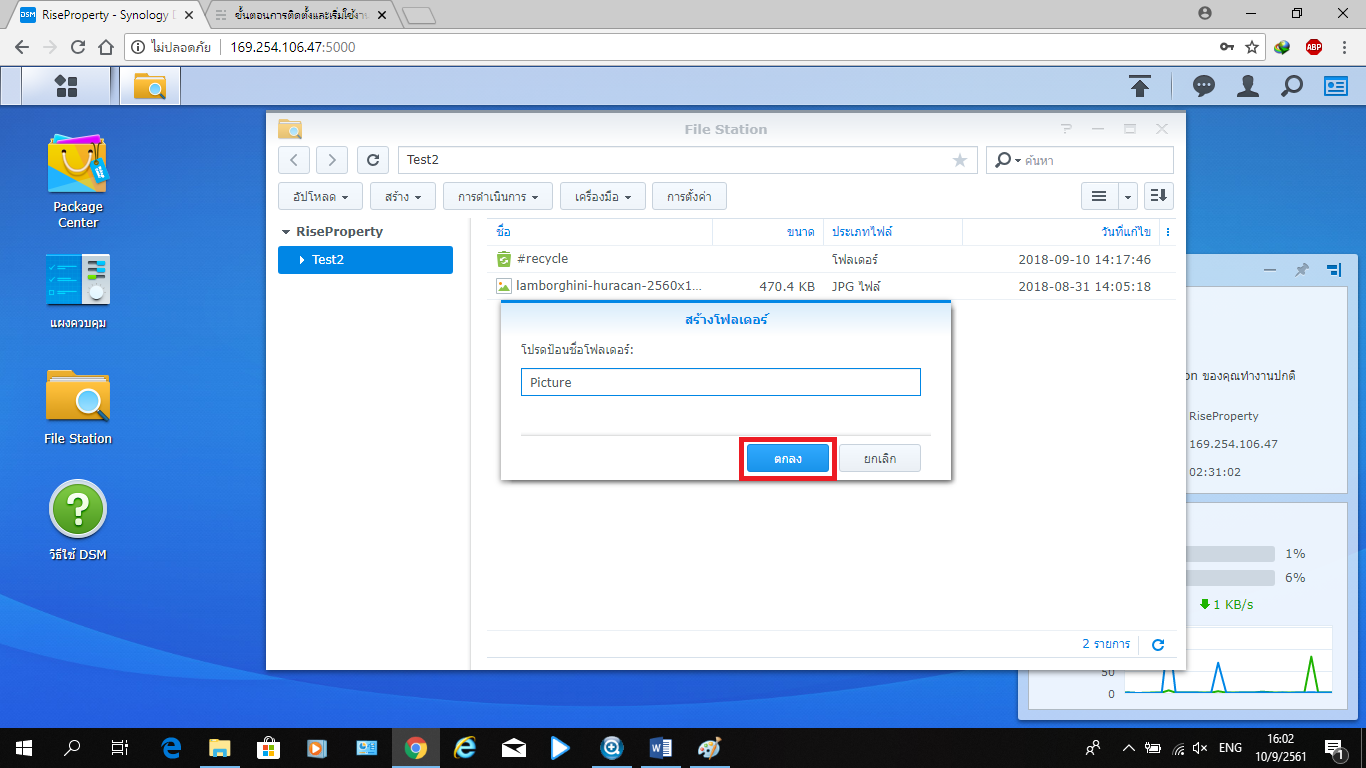1366x768 pixels.
Task: Click the folder name input field
Action: (720, 382)
